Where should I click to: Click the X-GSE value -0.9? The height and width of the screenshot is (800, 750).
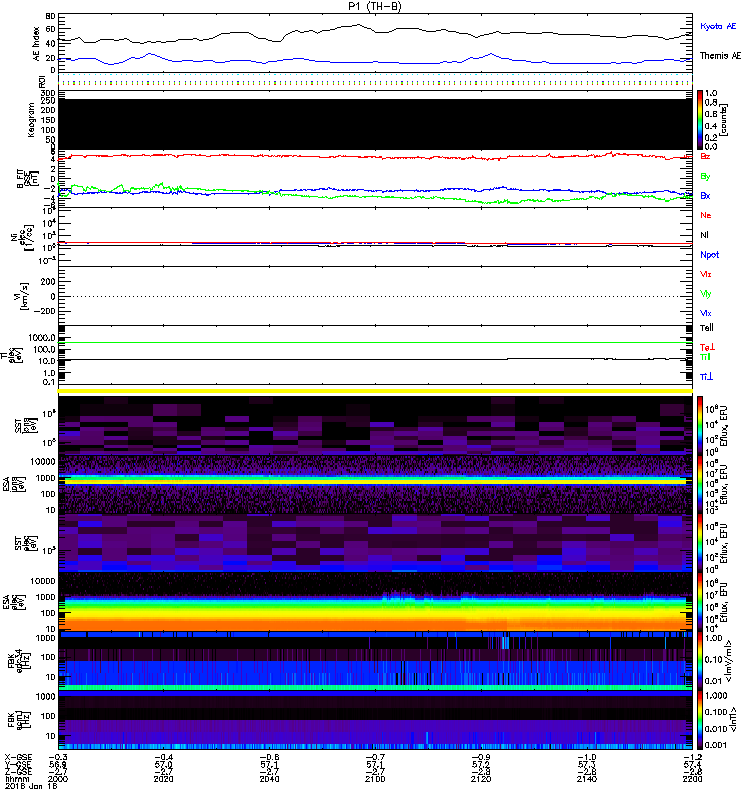tap(481, 757)
